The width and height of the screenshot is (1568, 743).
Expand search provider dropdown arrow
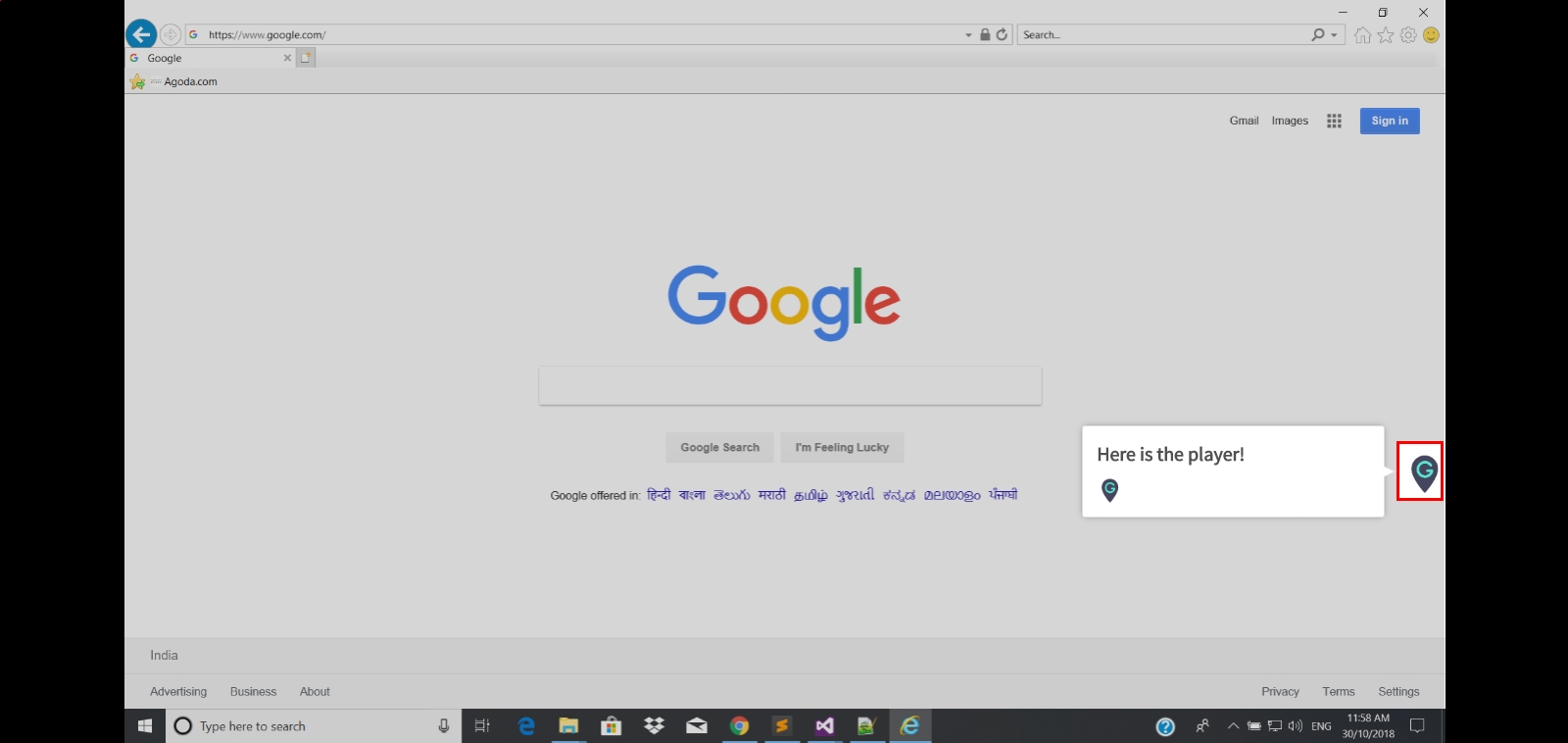(1334, 35)
